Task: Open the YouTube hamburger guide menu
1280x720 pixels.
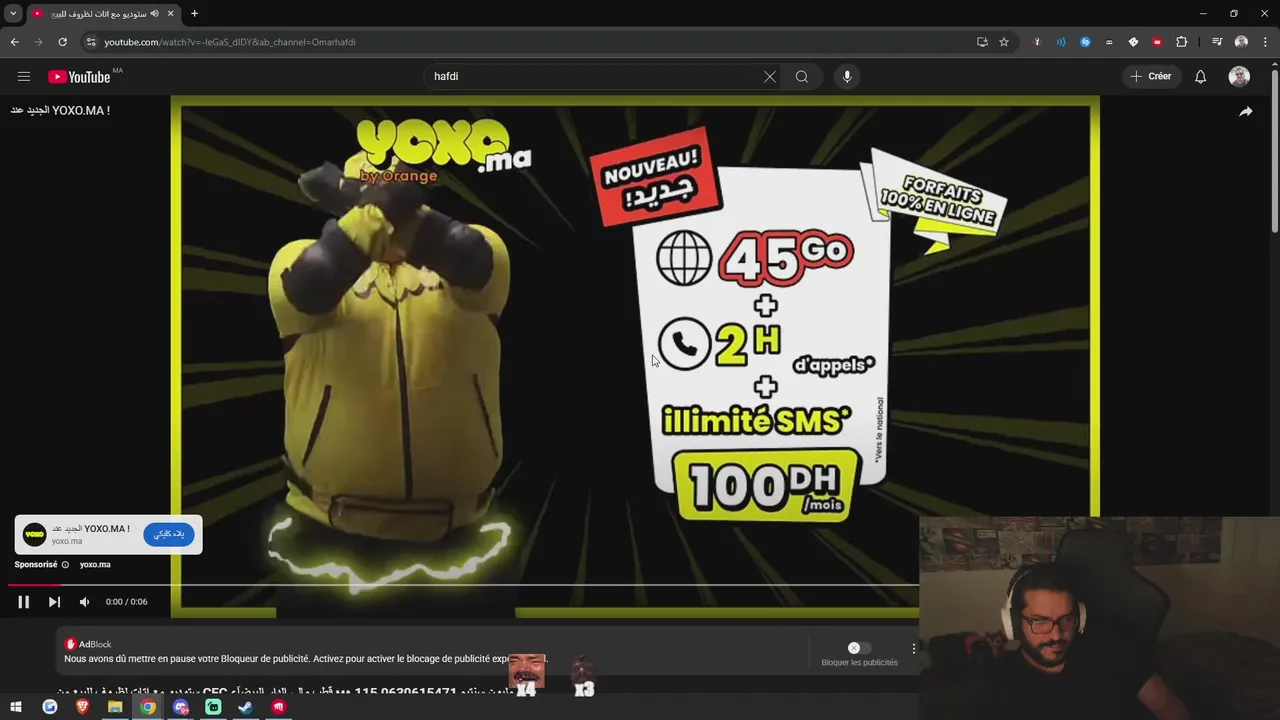Action: pyautogui.click(x=24, y=76)
